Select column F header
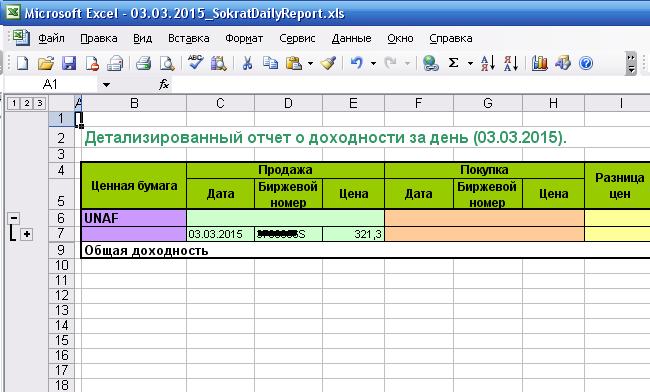Image resolution: width=650 pixels, height=392 pixels. pyautogui.click(x=419, y=103)
